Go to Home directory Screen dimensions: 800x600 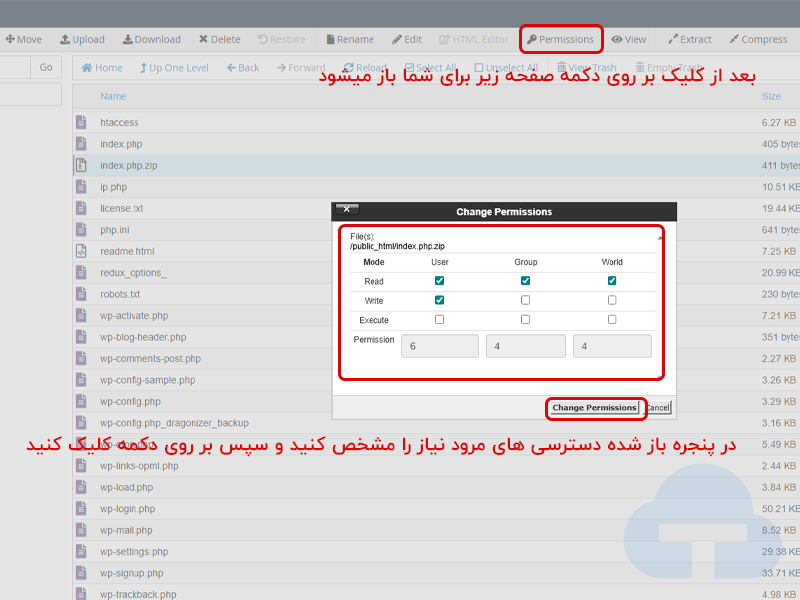(102, 68)
